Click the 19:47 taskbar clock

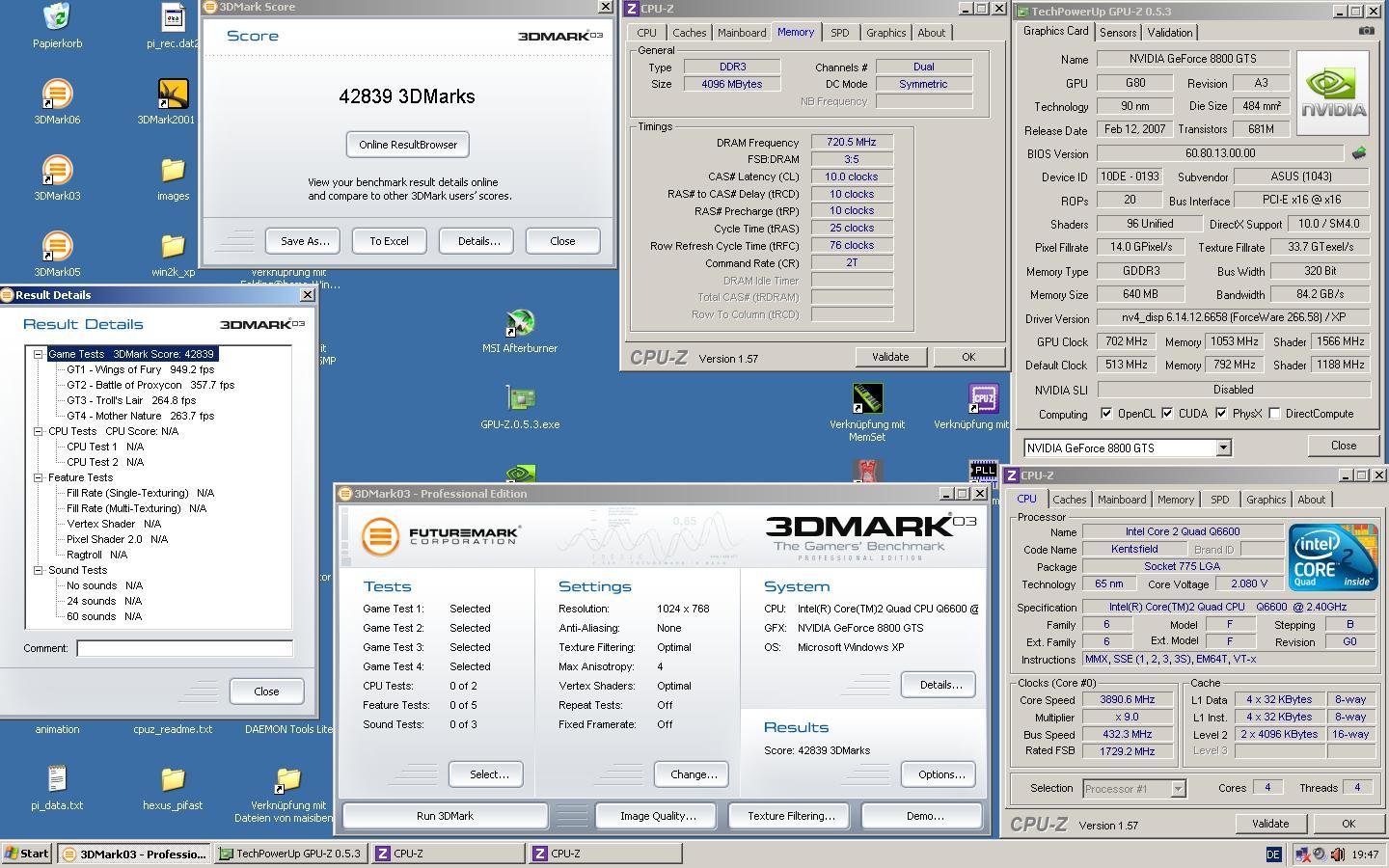click(1365, 854)
